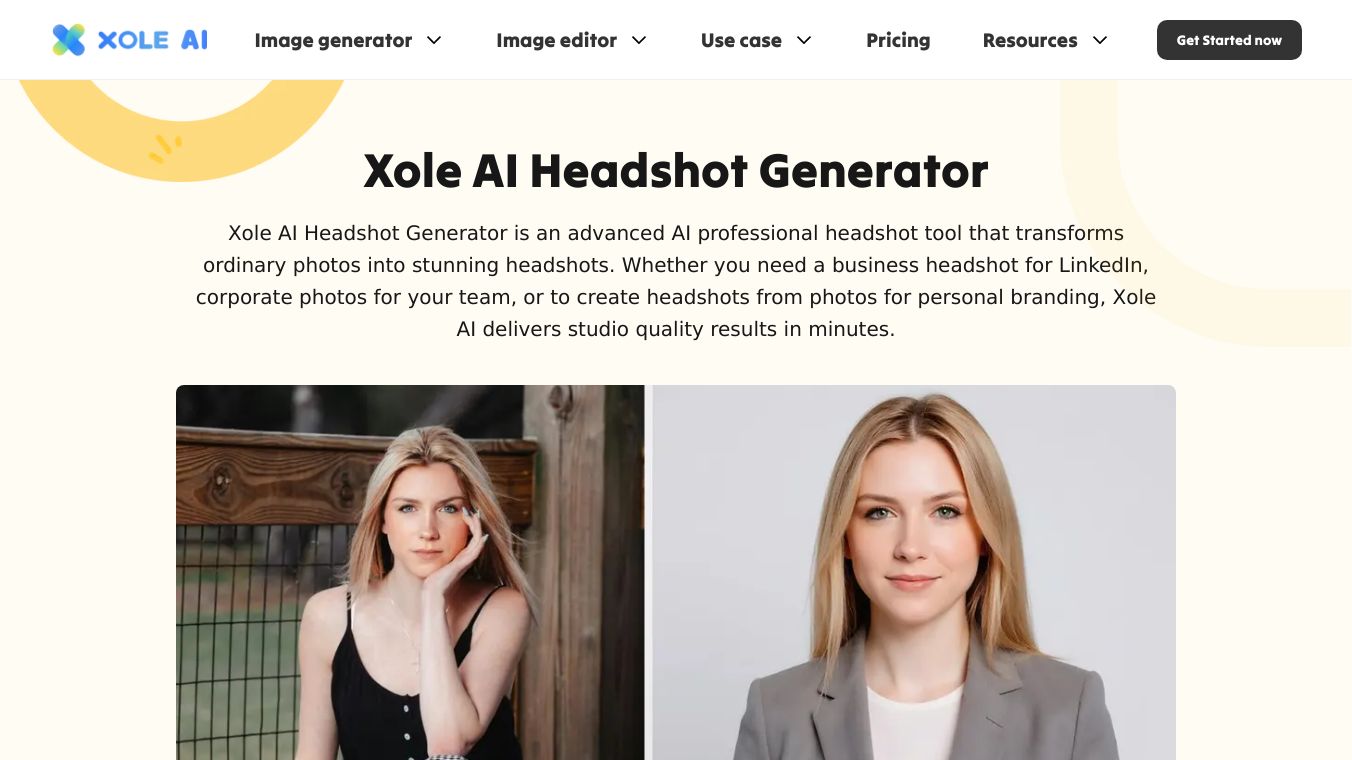
Task: Expand the Use case chevron arrow
Action: 804,40
